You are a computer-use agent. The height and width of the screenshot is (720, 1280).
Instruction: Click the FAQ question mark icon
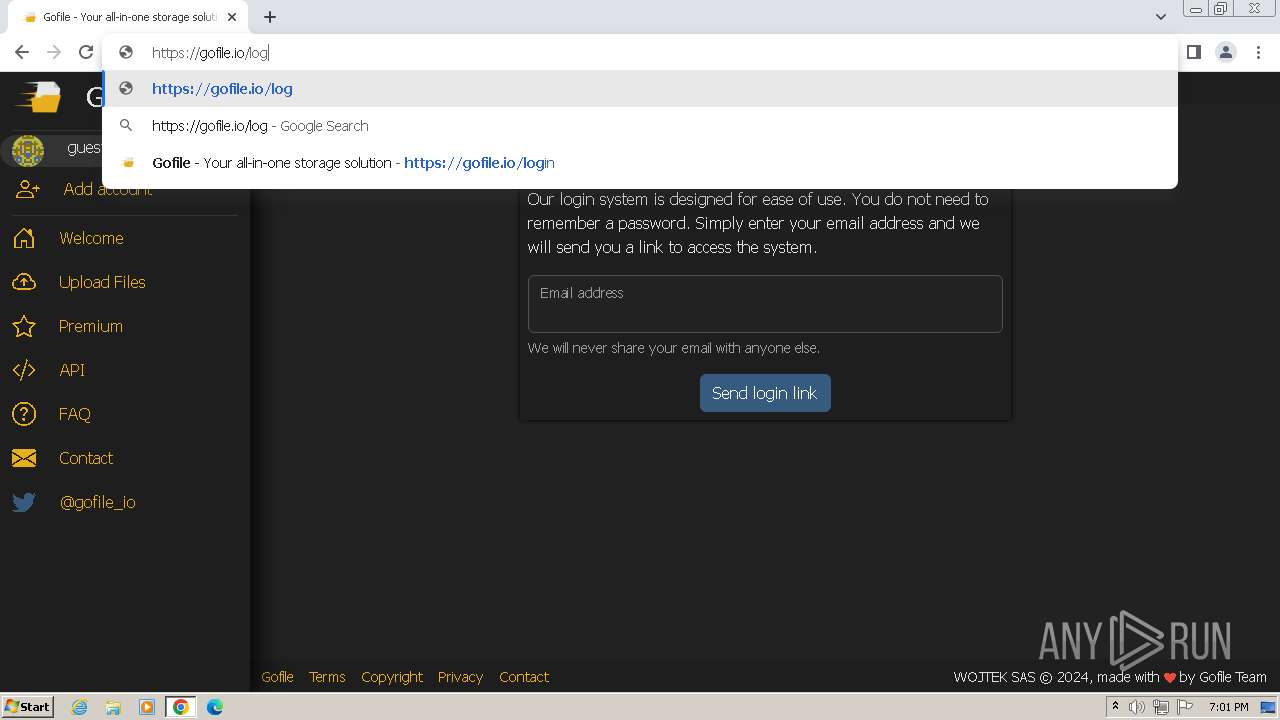click(24, 414)
